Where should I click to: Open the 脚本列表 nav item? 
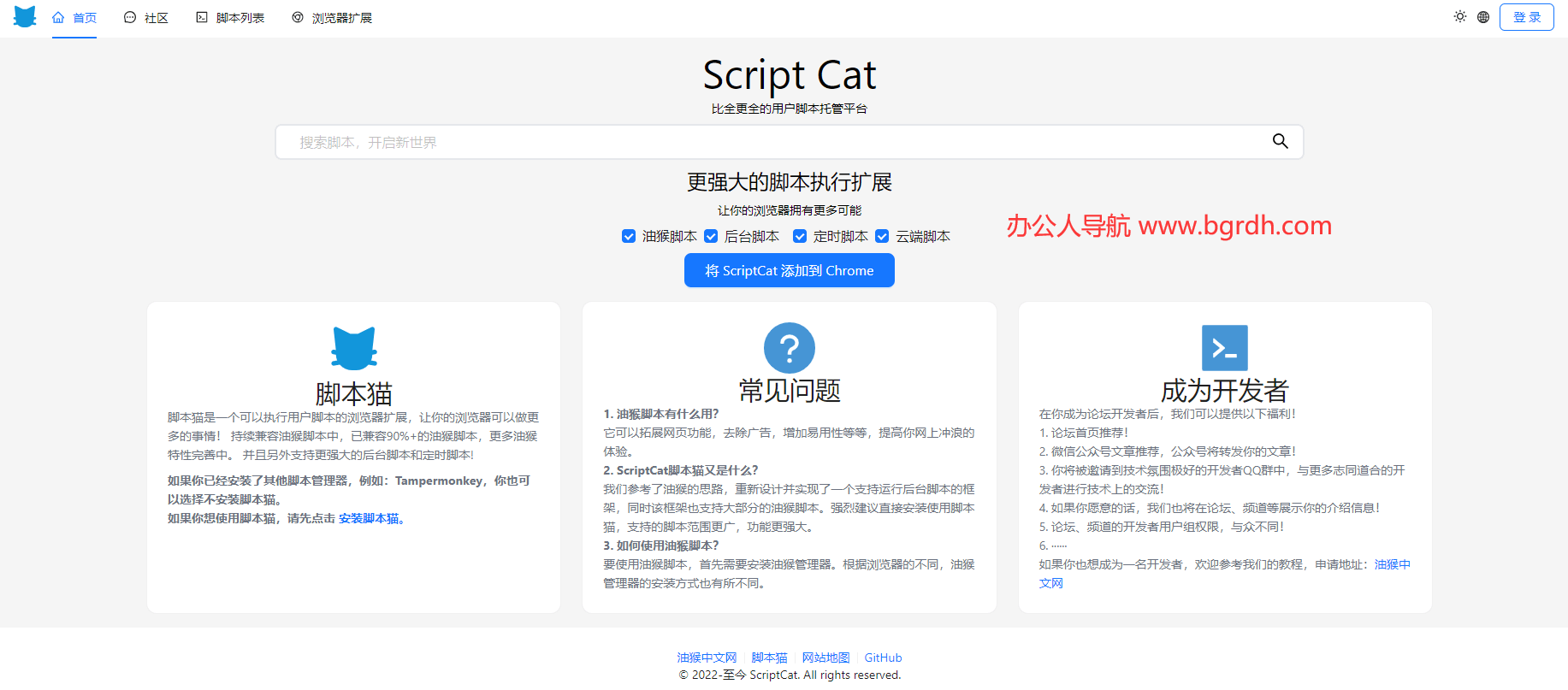pos(230,18)
